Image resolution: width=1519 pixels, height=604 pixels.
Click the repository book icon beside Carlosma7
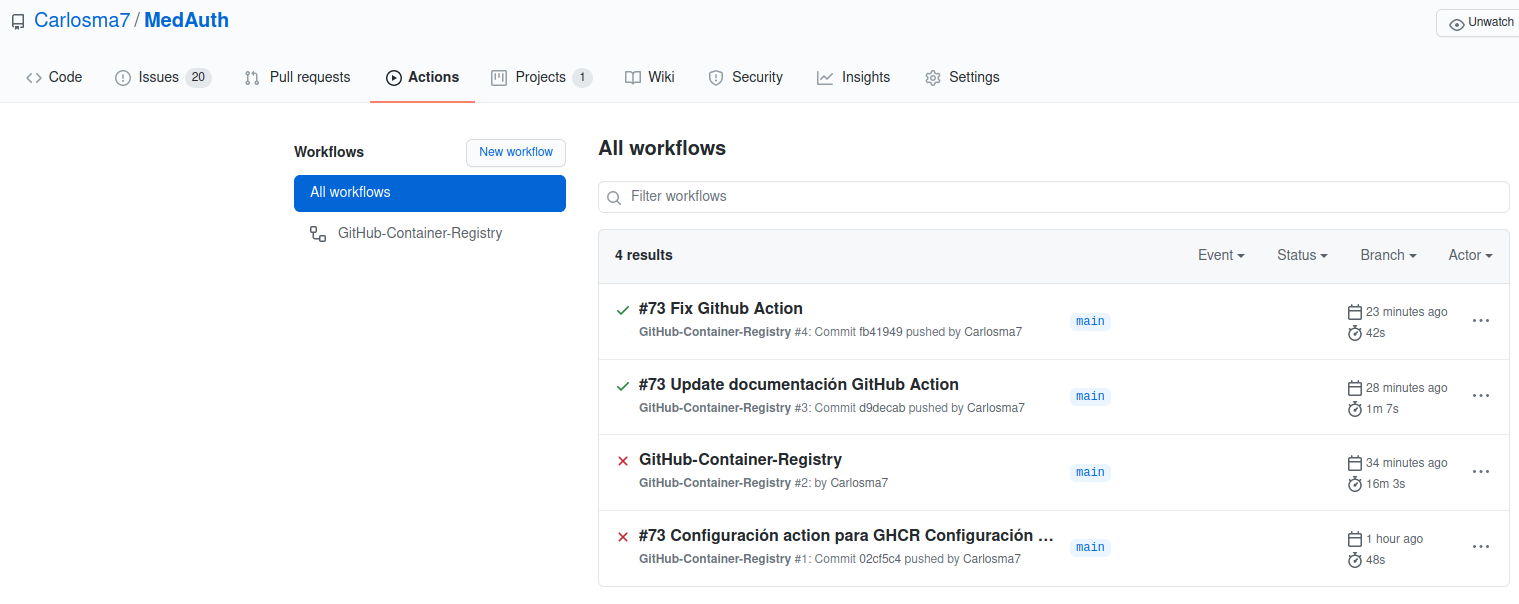pos(18,21)
